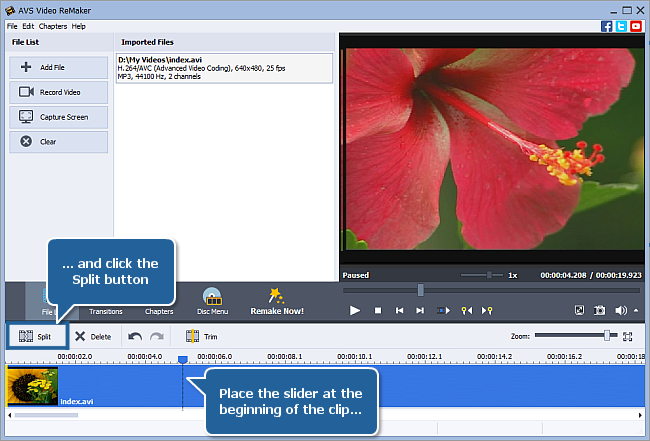This screenshot has width=650, height=441.
Task: Open the YouTube link icon
Action: click(x=636, y=26)
